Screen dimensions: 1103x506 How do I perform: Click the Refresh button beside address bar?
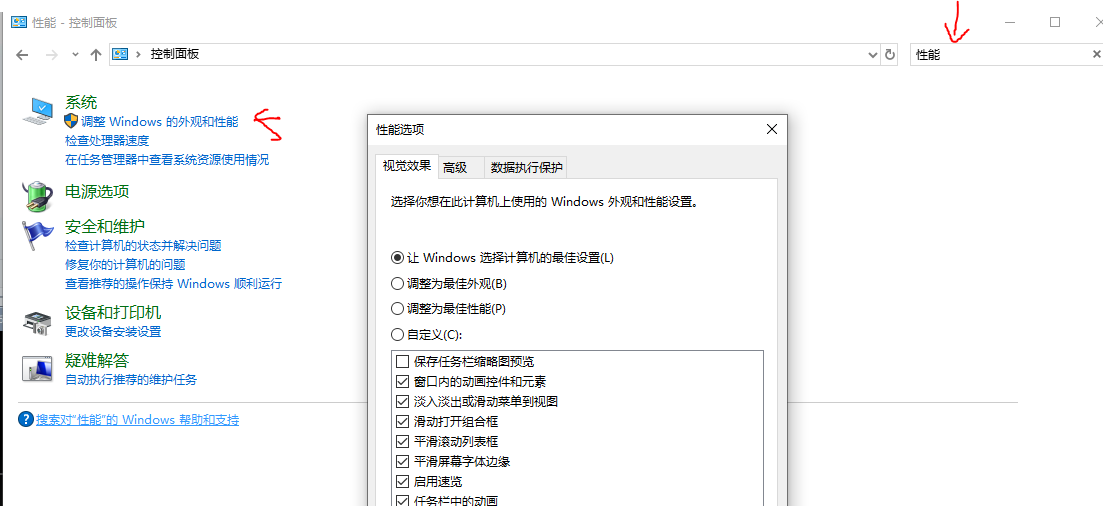pyautogui.click(x=890, y=55)
